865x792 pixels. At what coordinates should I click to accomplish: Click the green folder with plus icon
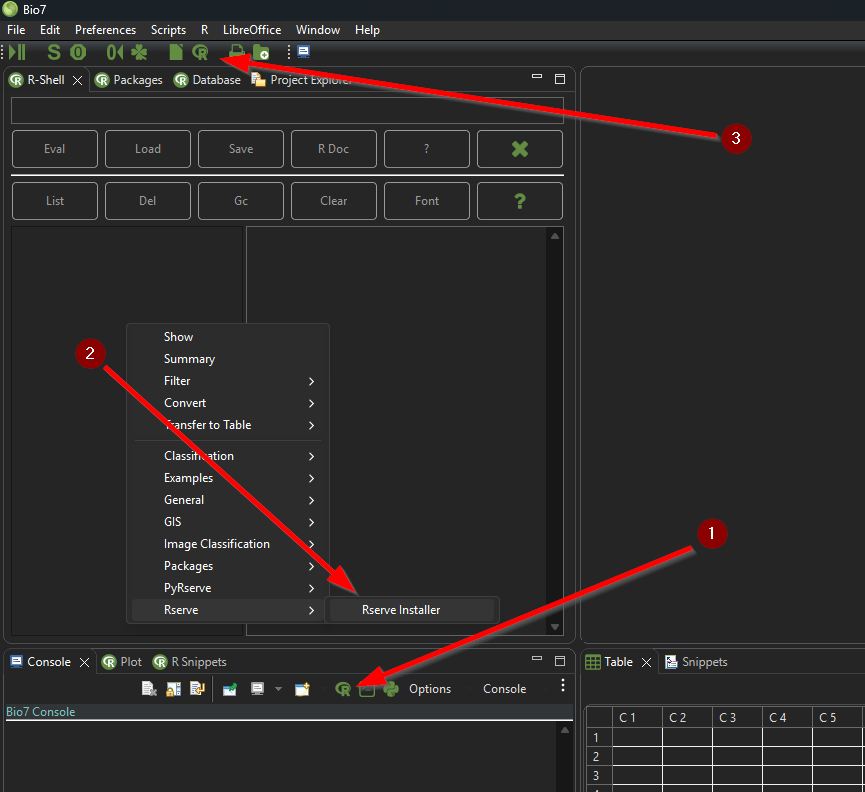click(261, 52)
